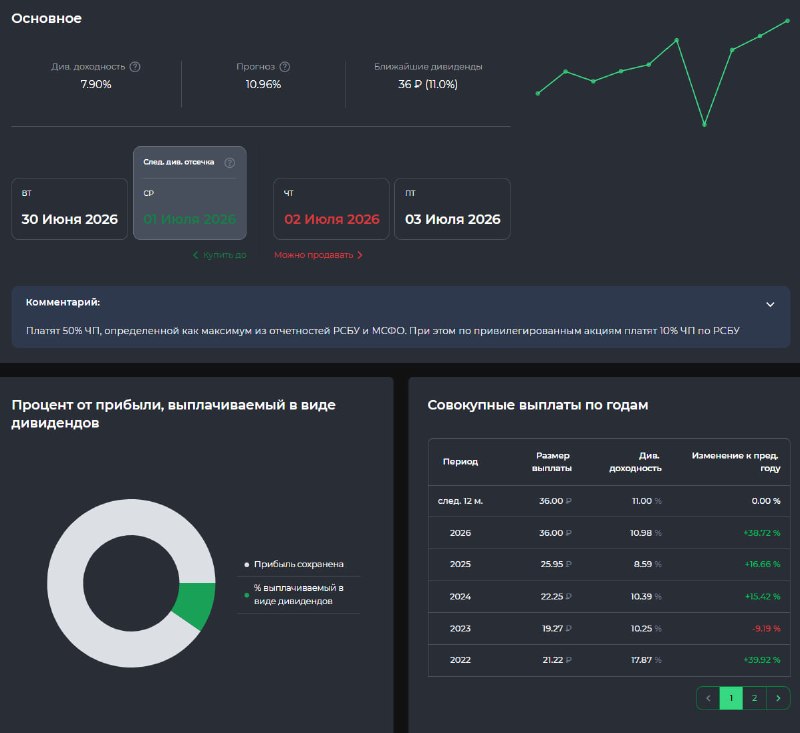Screen dimensions: 800x733
Task: Go to previous page with left pagination arrow
Action: point(708,698)
